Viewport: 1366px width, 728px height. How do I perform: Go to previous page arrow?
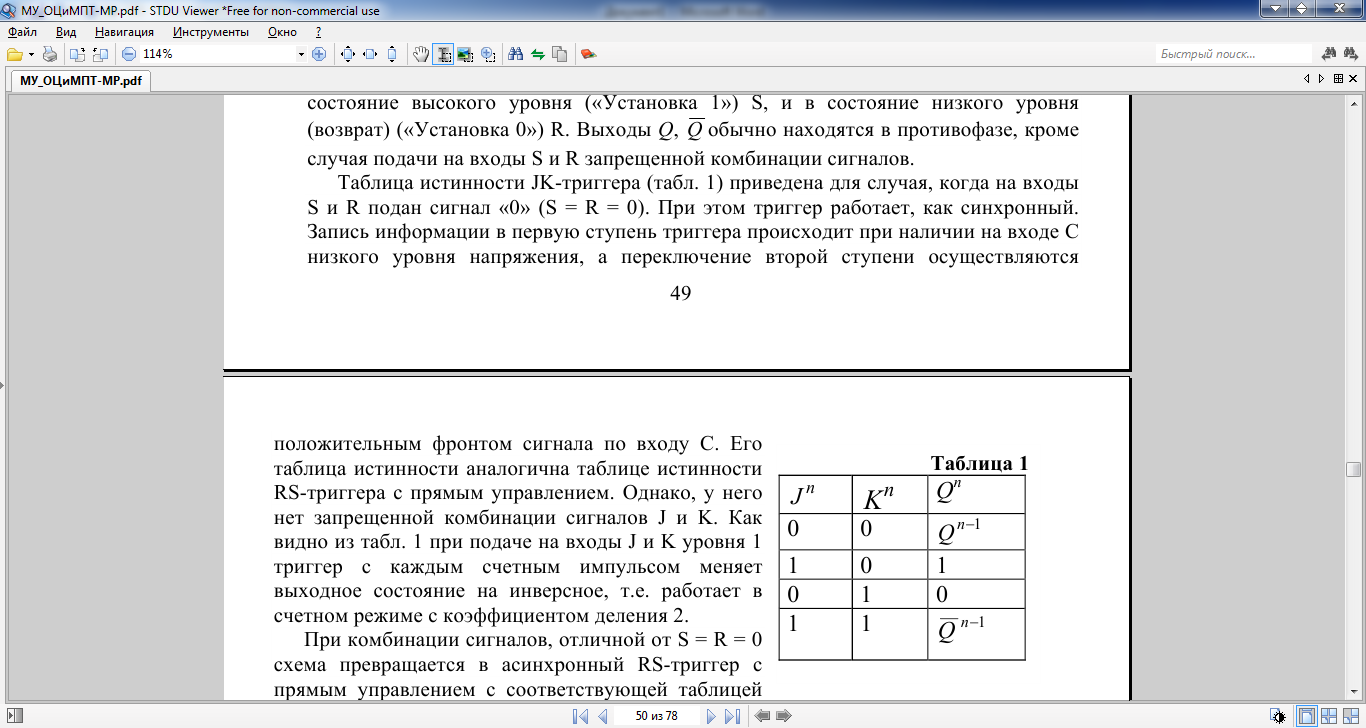[x=602, y=716]
